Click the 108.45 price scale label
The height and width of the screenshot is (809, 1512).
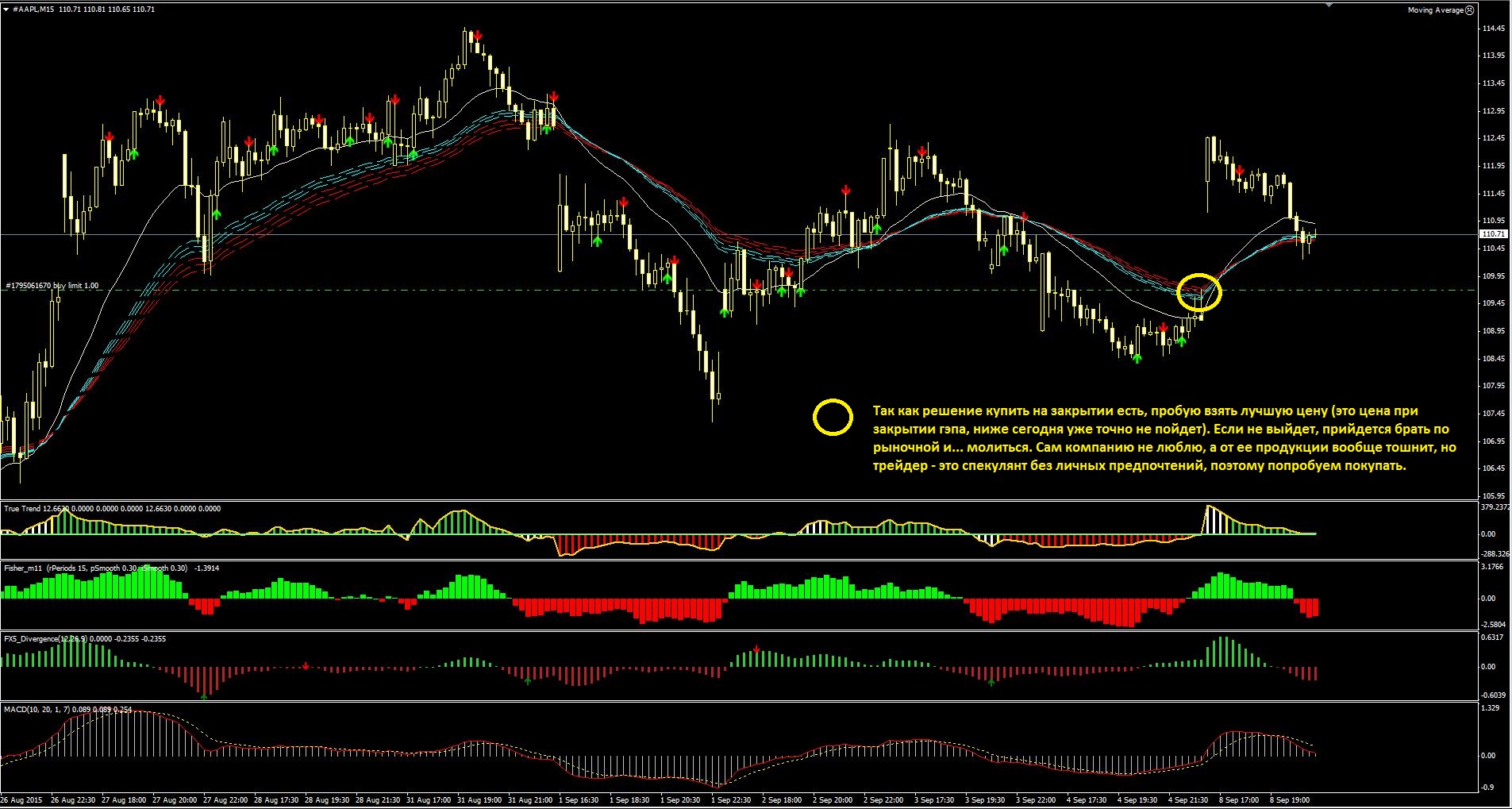click(1493, 359)
